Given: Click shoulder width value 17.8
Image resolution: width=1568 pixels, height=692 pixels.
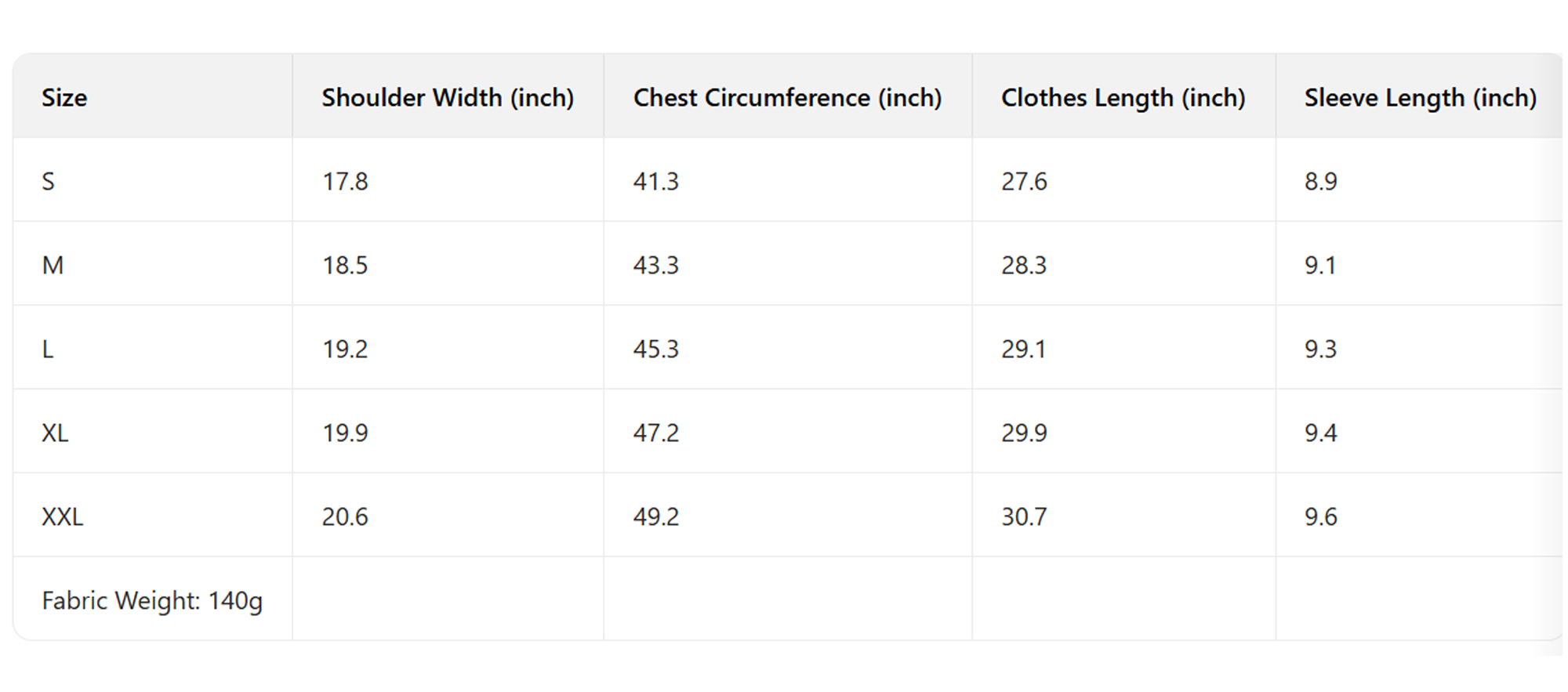Looking at the screenshot, I should pyautogui.click(x=345, y=182).
